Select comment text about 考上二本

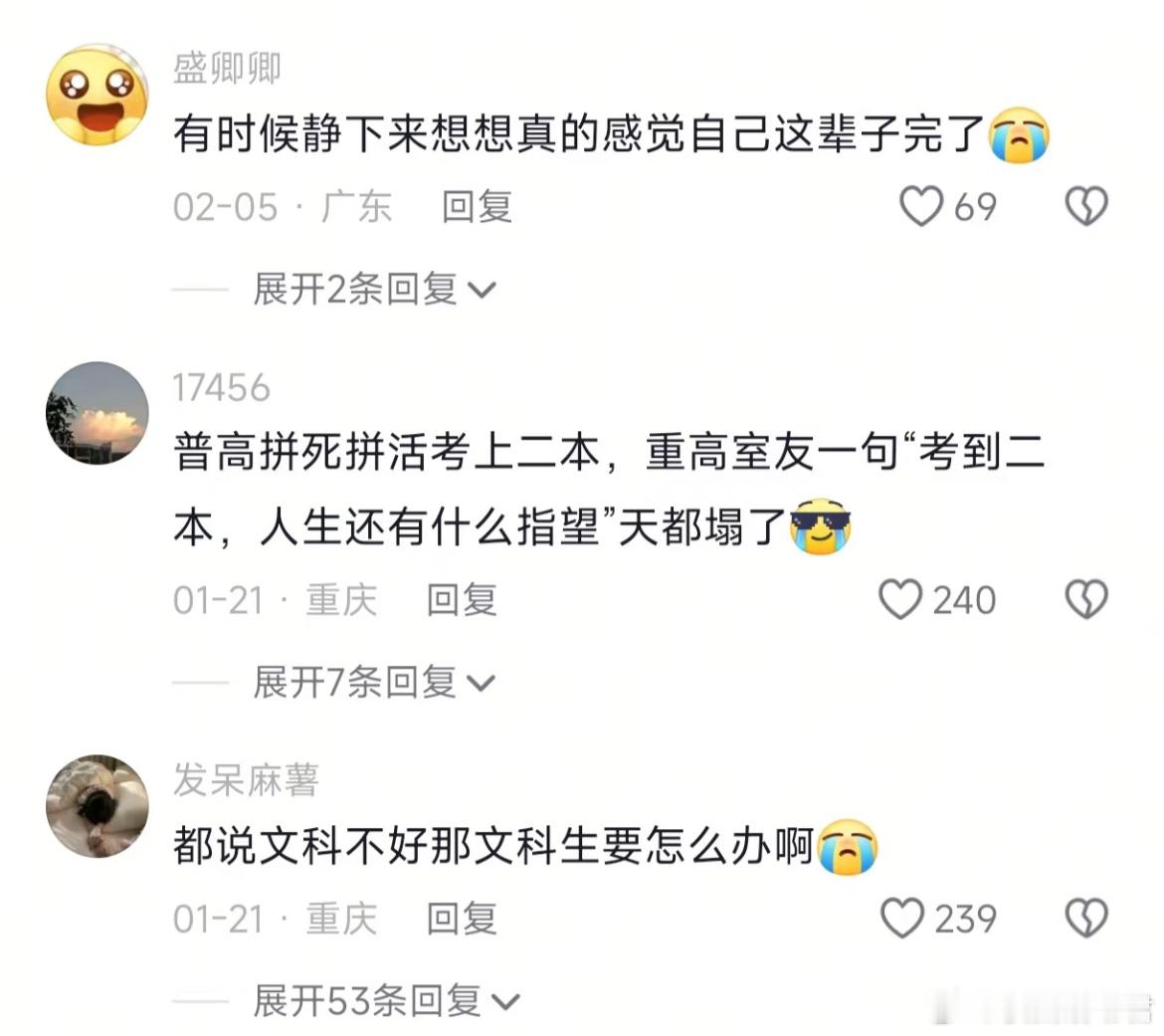(x=610, y=491)
